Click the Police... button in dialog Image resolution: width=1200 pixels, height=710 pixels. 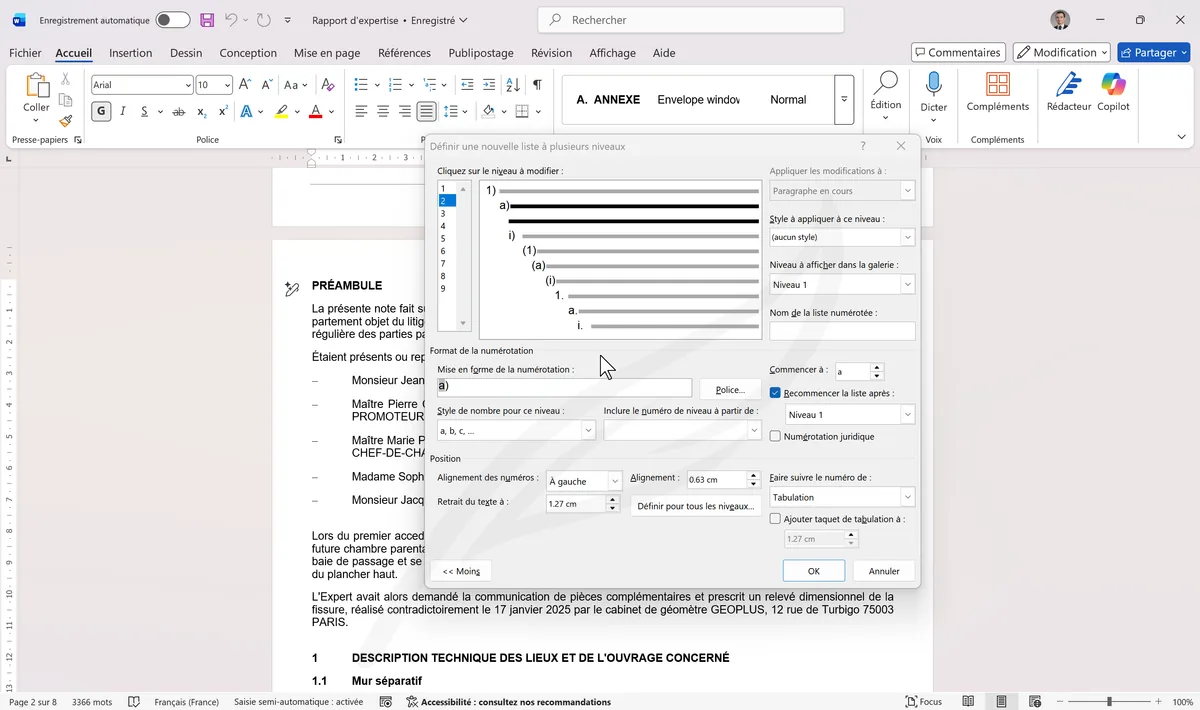point(730,389)
